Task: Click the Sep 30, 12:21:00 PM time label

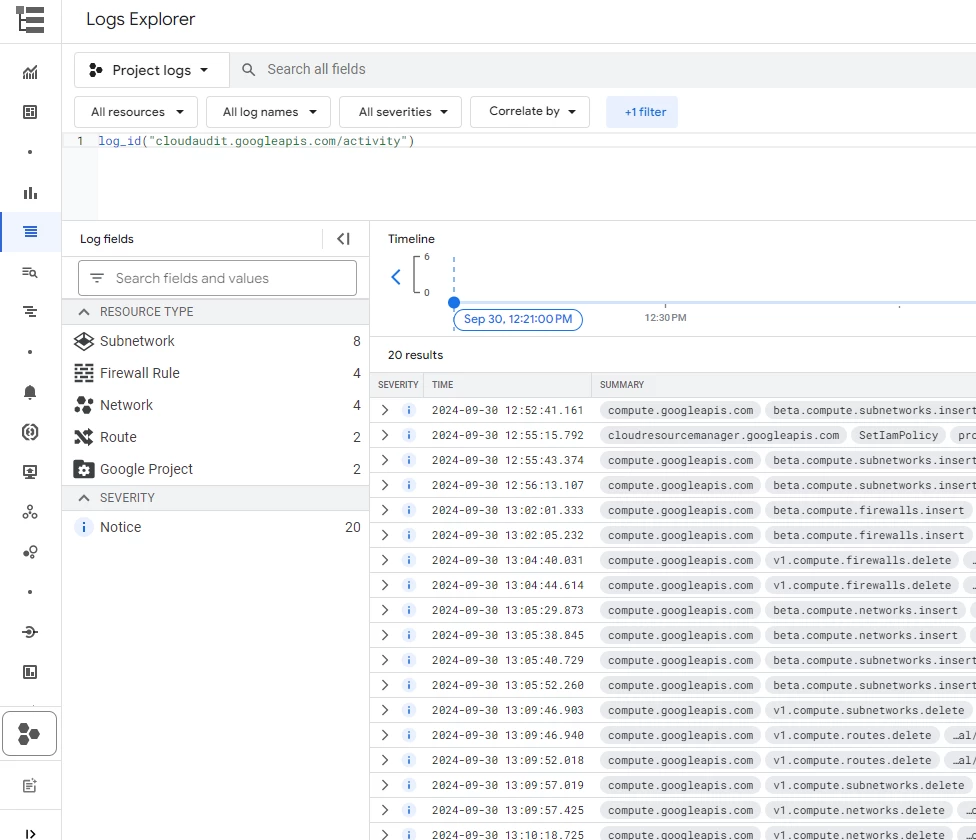Action: [518, 319]
